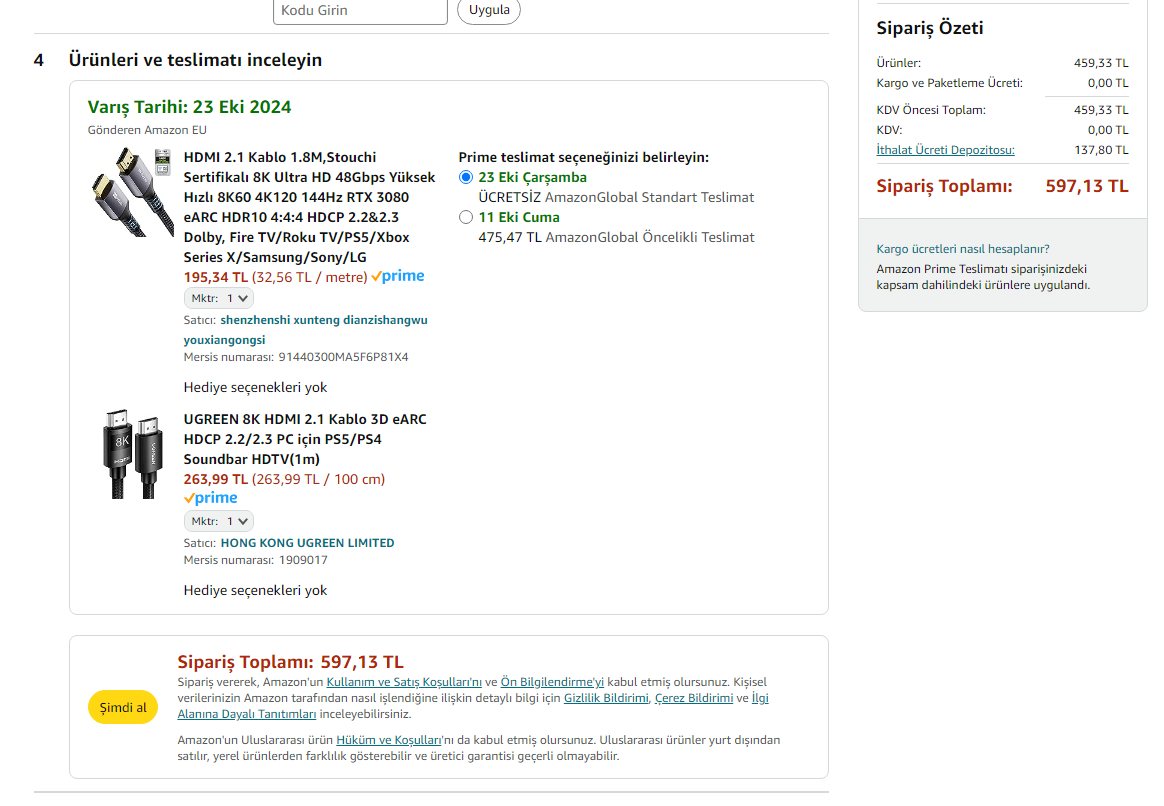Click the Uygula button to apply code

tap(488, 10)
